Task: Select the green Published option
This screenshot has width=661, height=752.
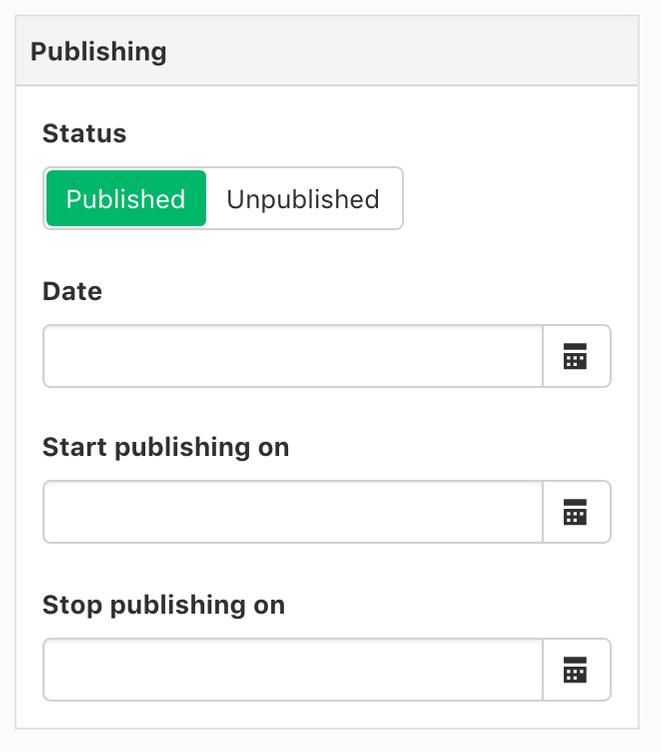Action: click(126, 199)
